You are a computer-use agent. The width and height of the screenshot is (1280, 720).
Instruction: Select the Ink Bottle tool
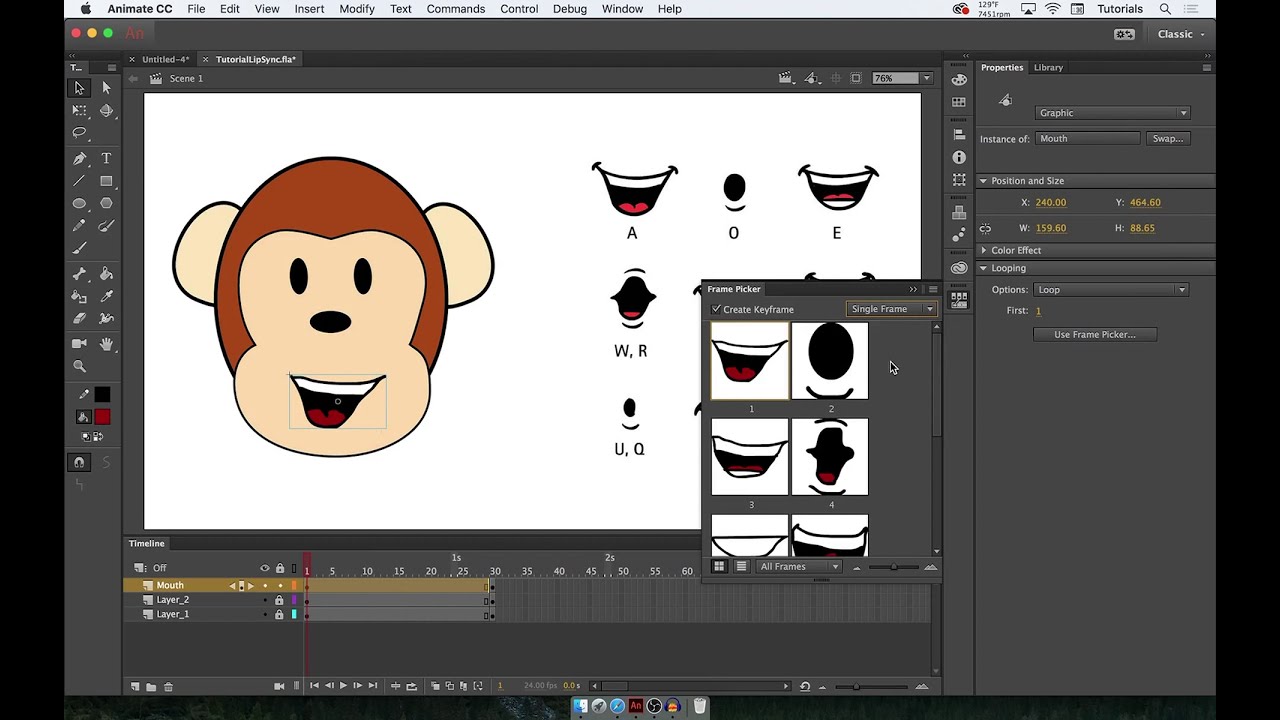[x=79, y=296]
